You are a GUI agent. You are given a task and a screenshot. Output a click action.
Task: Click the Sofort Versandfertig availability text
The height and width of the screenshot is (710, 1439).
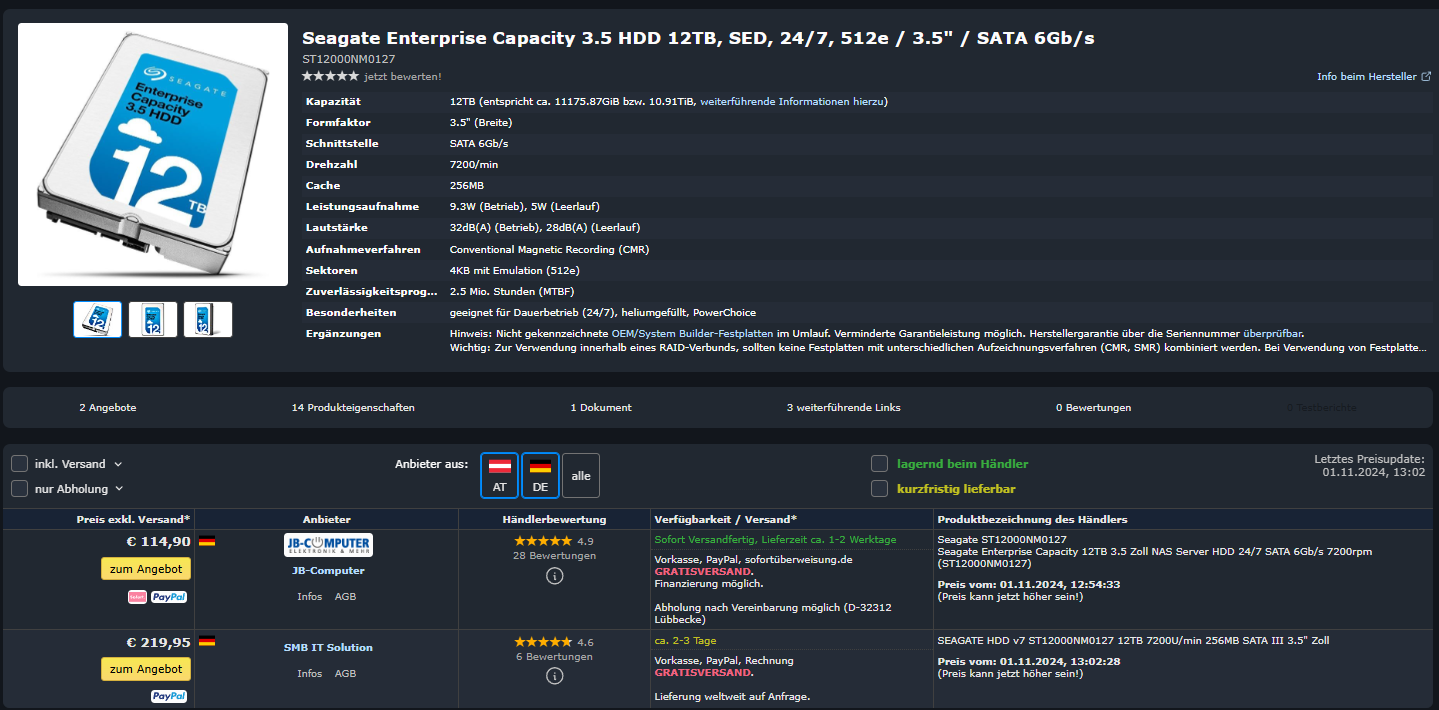click(x=775, y=539)
